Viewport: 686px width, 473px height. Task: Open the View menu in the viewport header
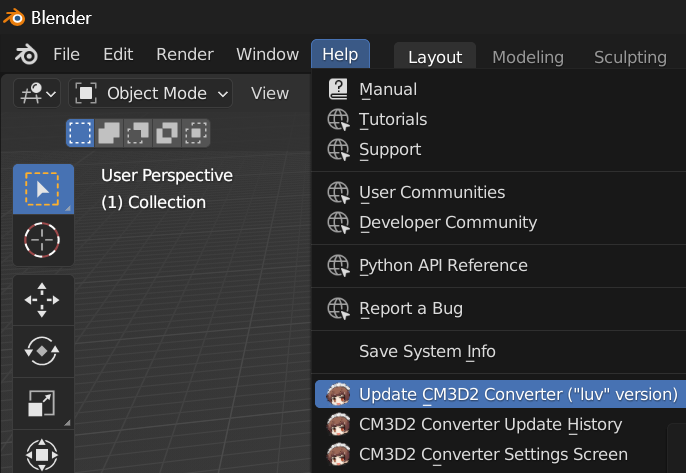coord(270,93)
